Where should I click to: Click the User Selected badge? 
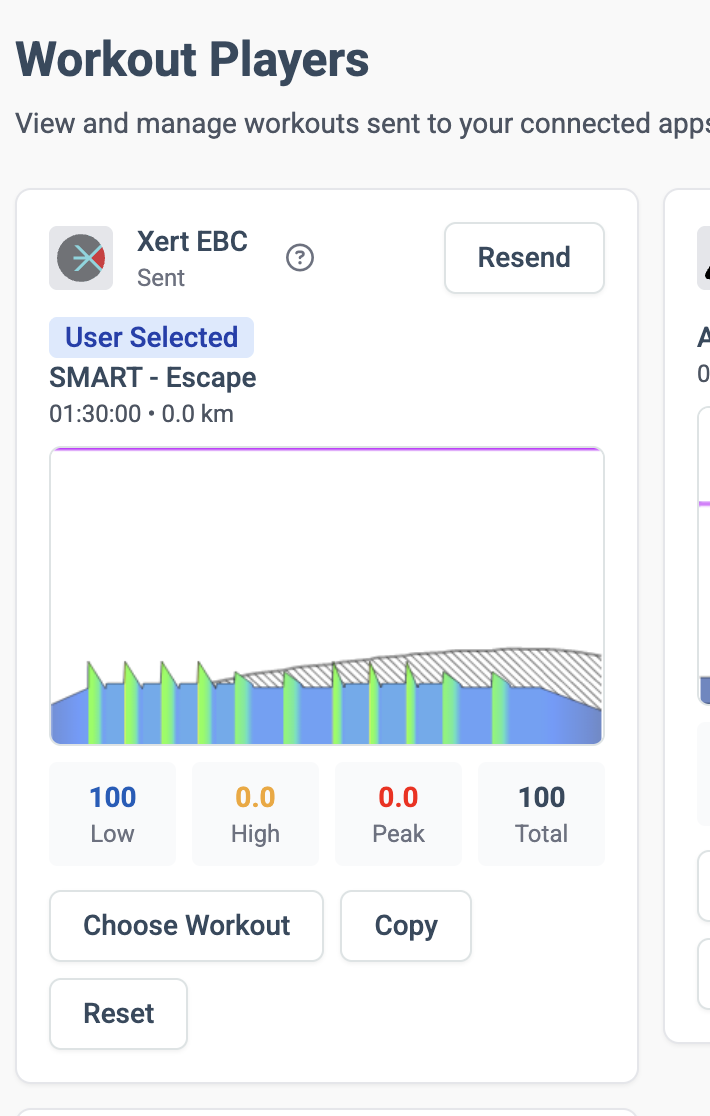(x=152, y=338)
